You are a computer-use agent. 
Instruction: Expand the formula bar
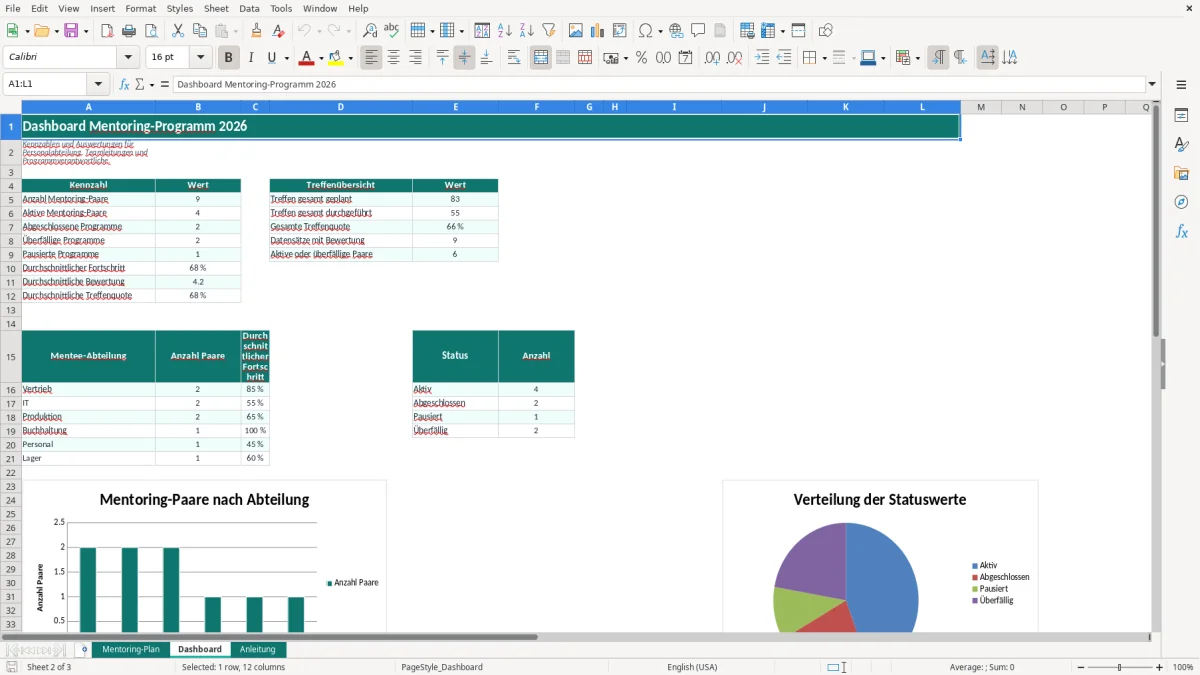point(1153,84)
